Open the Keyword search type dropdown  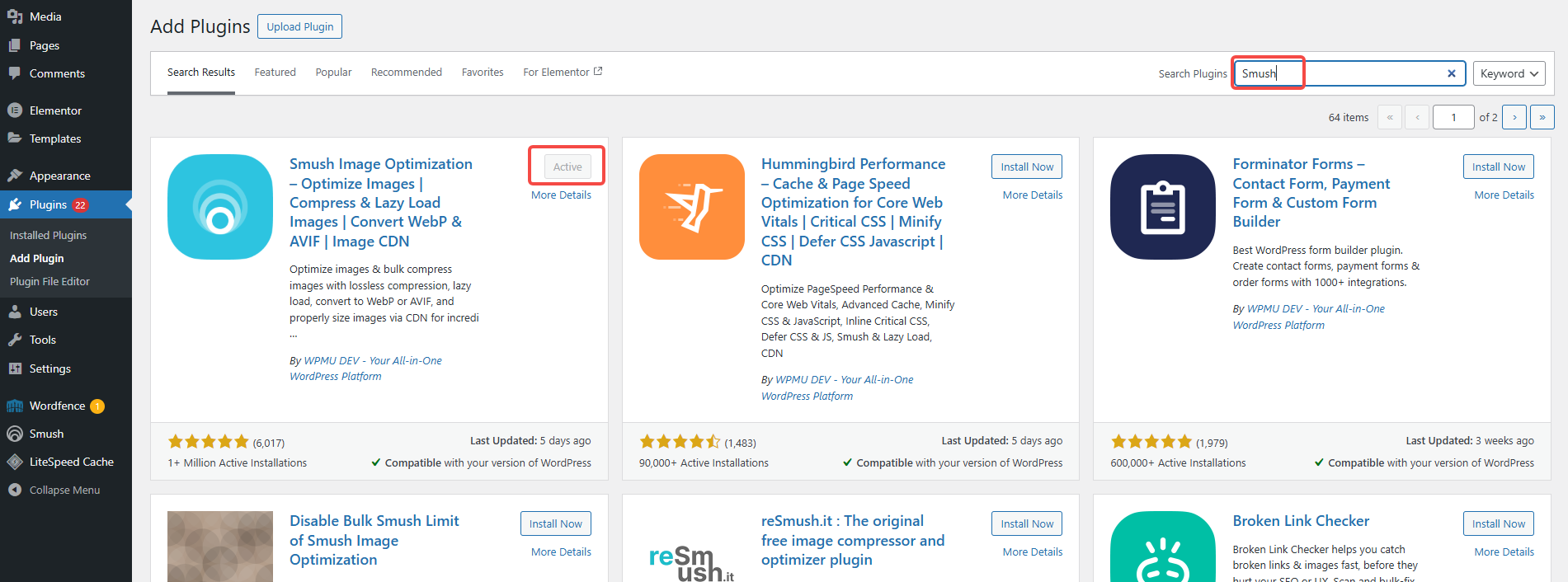coord(1509,73)
